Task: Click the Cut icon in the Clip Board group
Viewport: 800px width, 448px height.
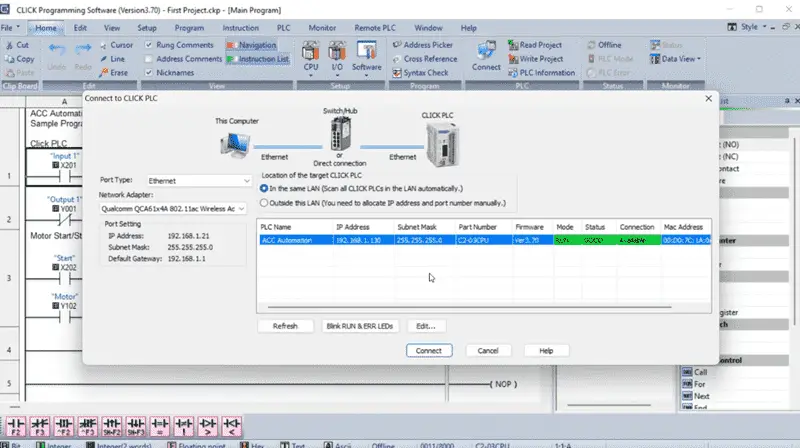Action: click(10, 45)
